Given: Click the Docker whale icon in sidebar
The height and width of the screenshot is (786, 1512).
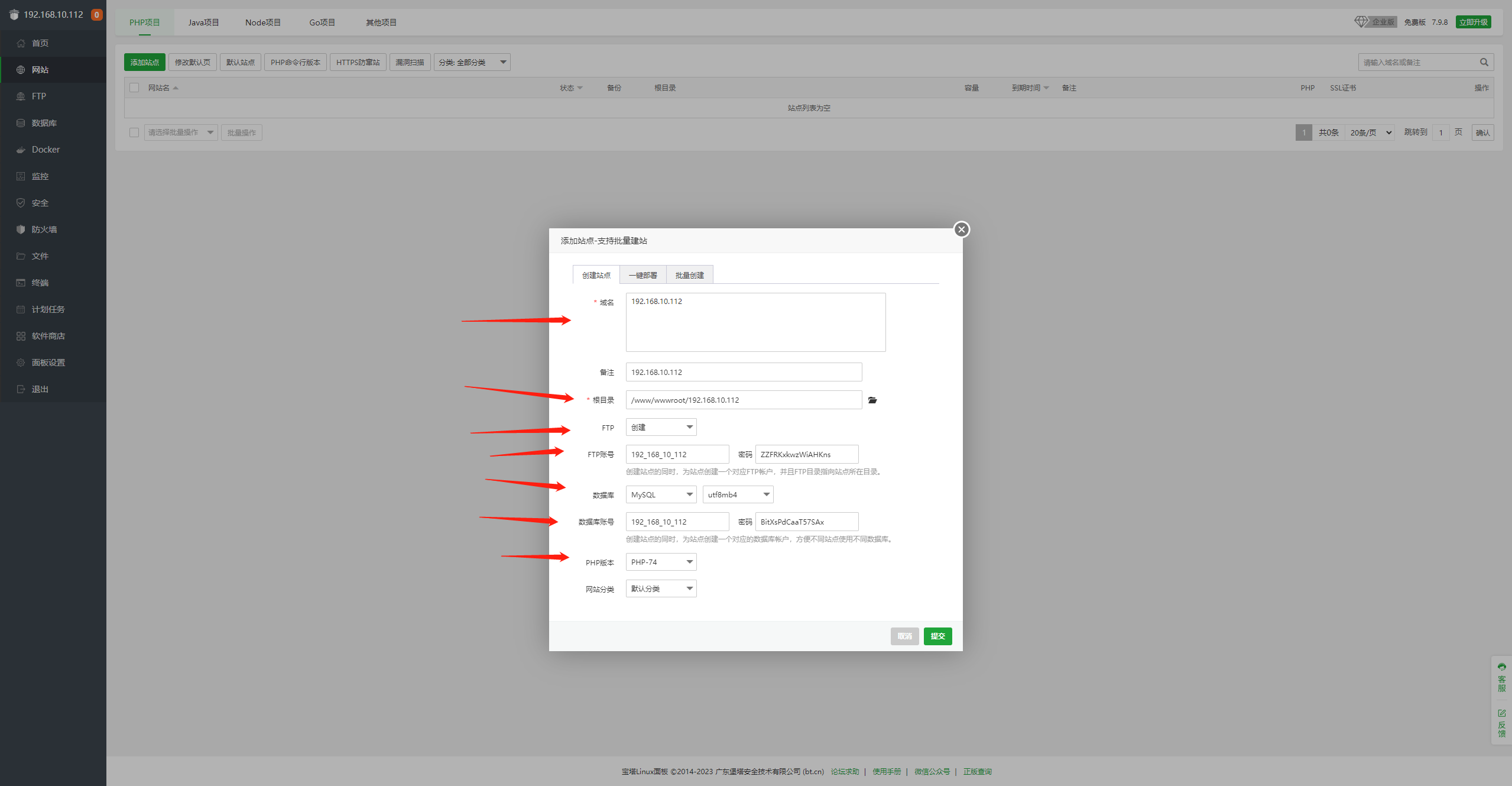Looking at the screenshot, I should 21,150.
